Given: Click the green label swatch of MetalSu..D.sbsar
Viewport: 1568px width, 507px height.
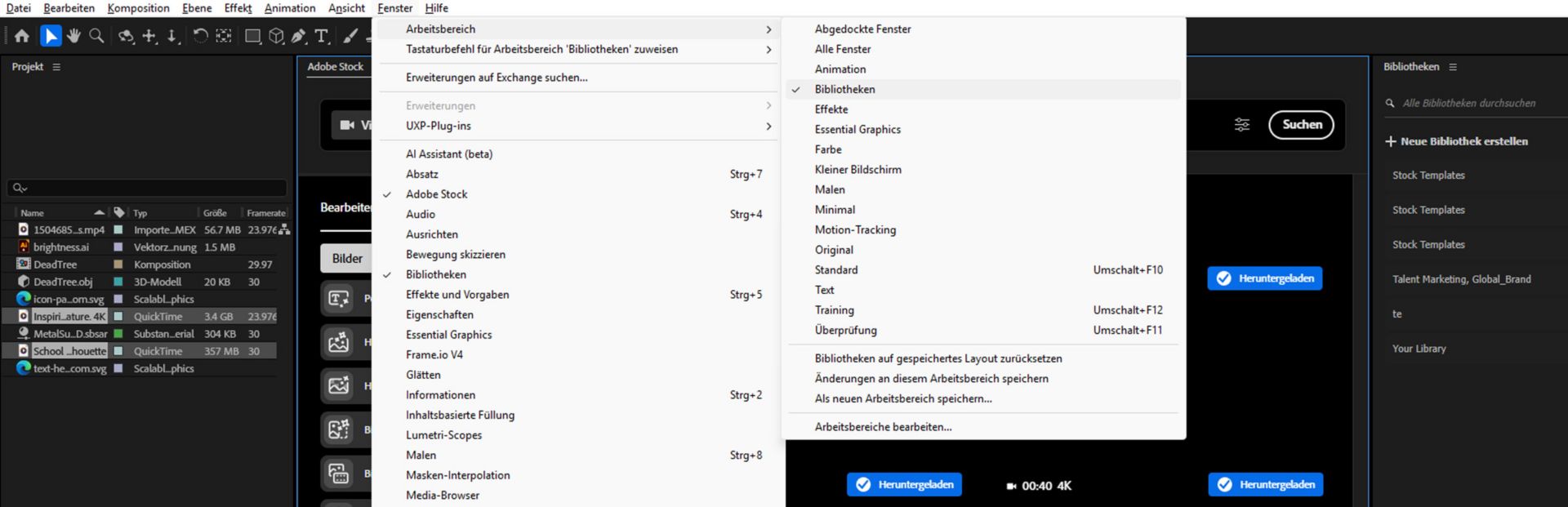Looking at the screenshot, I should [x=118, y=333].
